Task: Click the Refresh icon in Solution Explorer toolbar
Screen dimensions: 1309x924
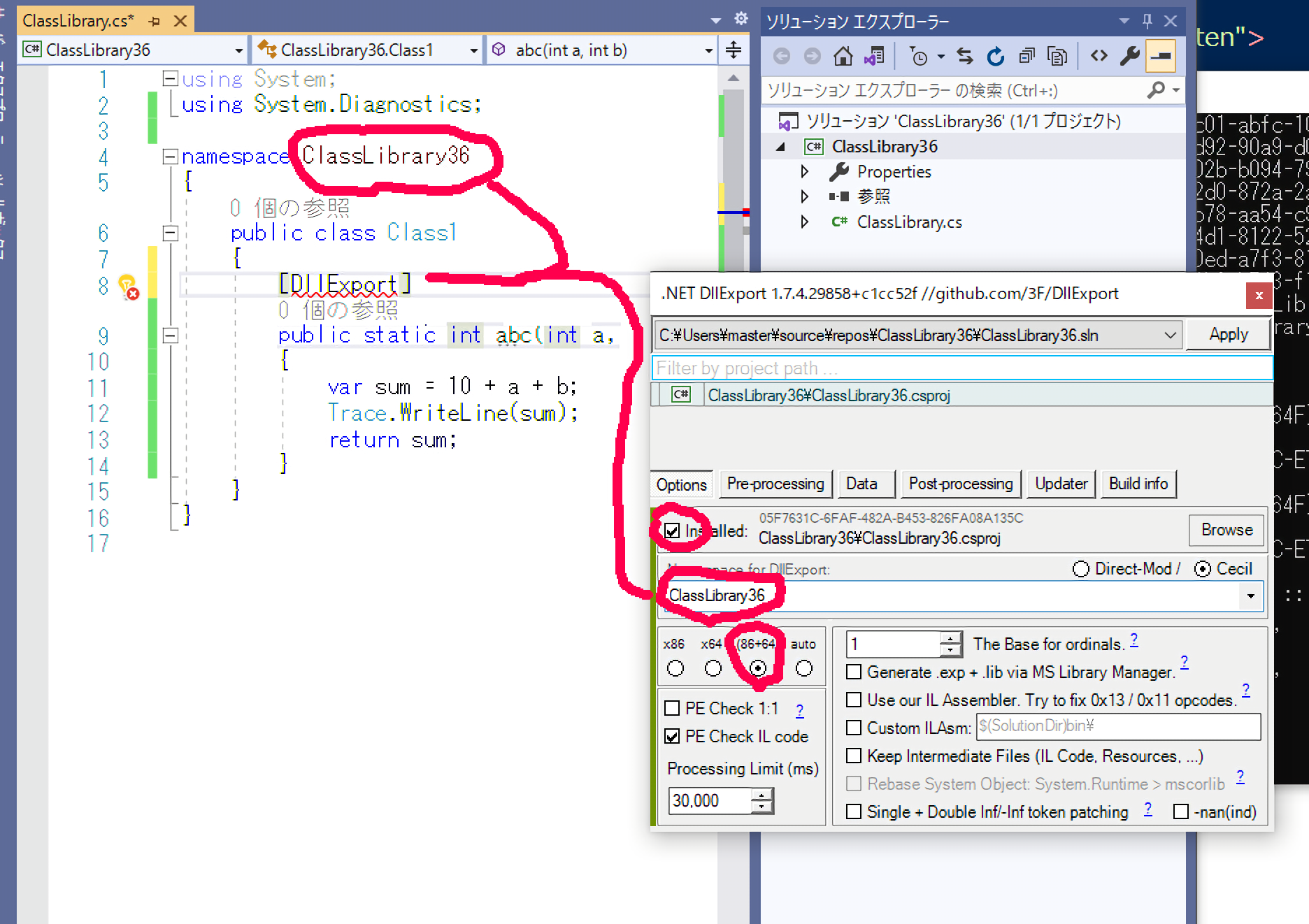Action: 995,56
